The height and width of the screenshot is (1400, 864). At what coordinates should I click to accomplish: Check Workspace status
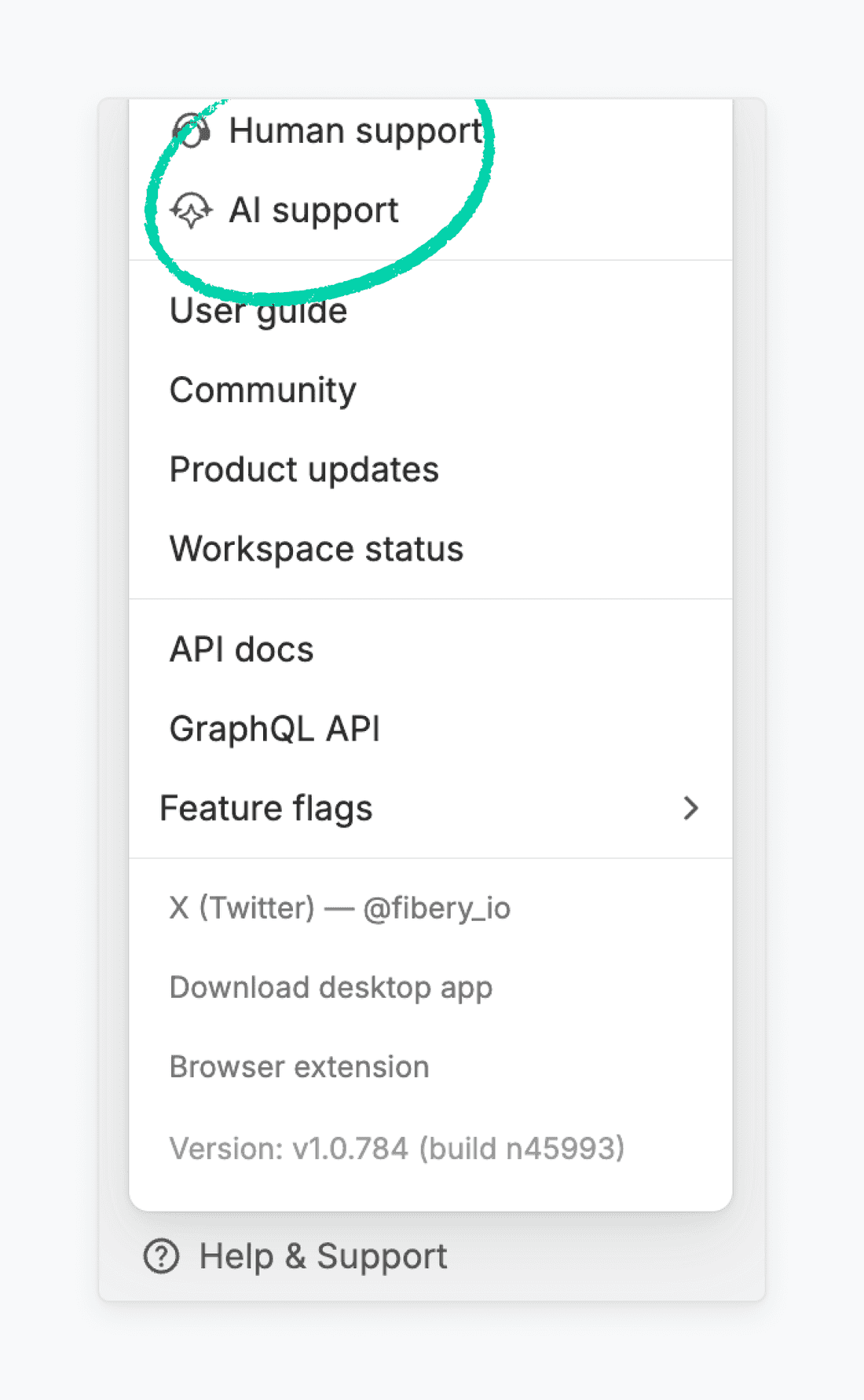[x=317, y=549]
